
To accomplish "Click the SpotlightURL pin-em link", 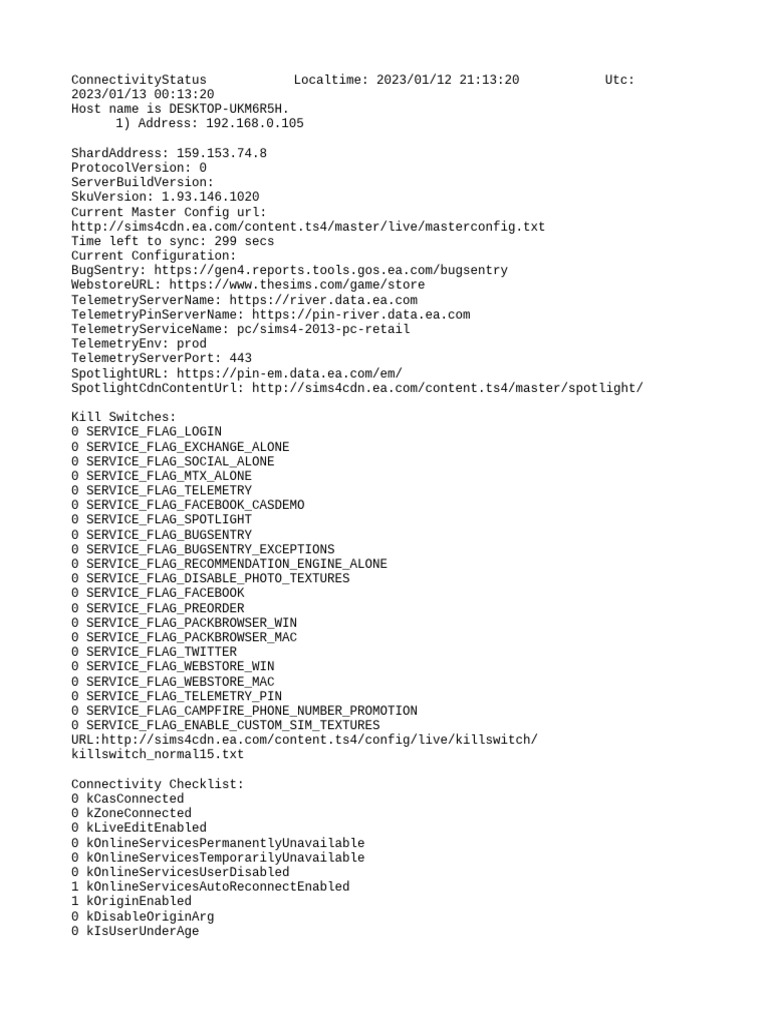I will [289, 373].
